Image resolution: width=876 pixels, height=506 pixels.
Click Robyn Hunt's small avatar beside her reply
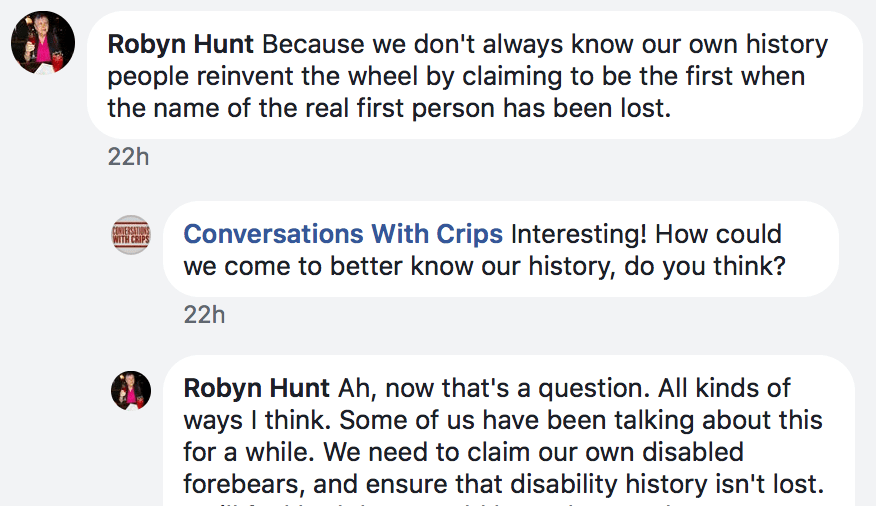(131, 390)
